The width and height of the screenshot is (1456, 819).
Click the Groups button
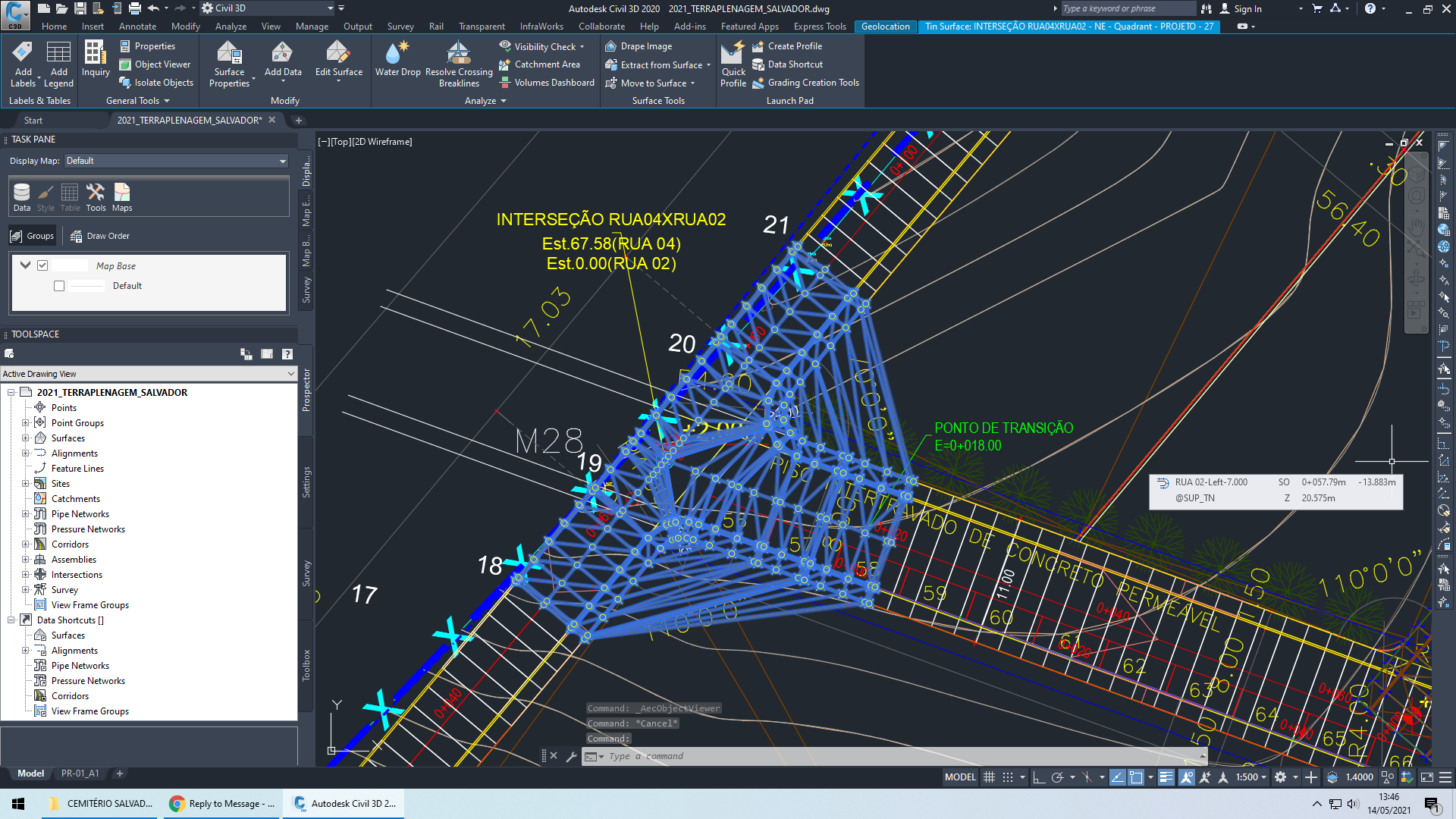33,236
